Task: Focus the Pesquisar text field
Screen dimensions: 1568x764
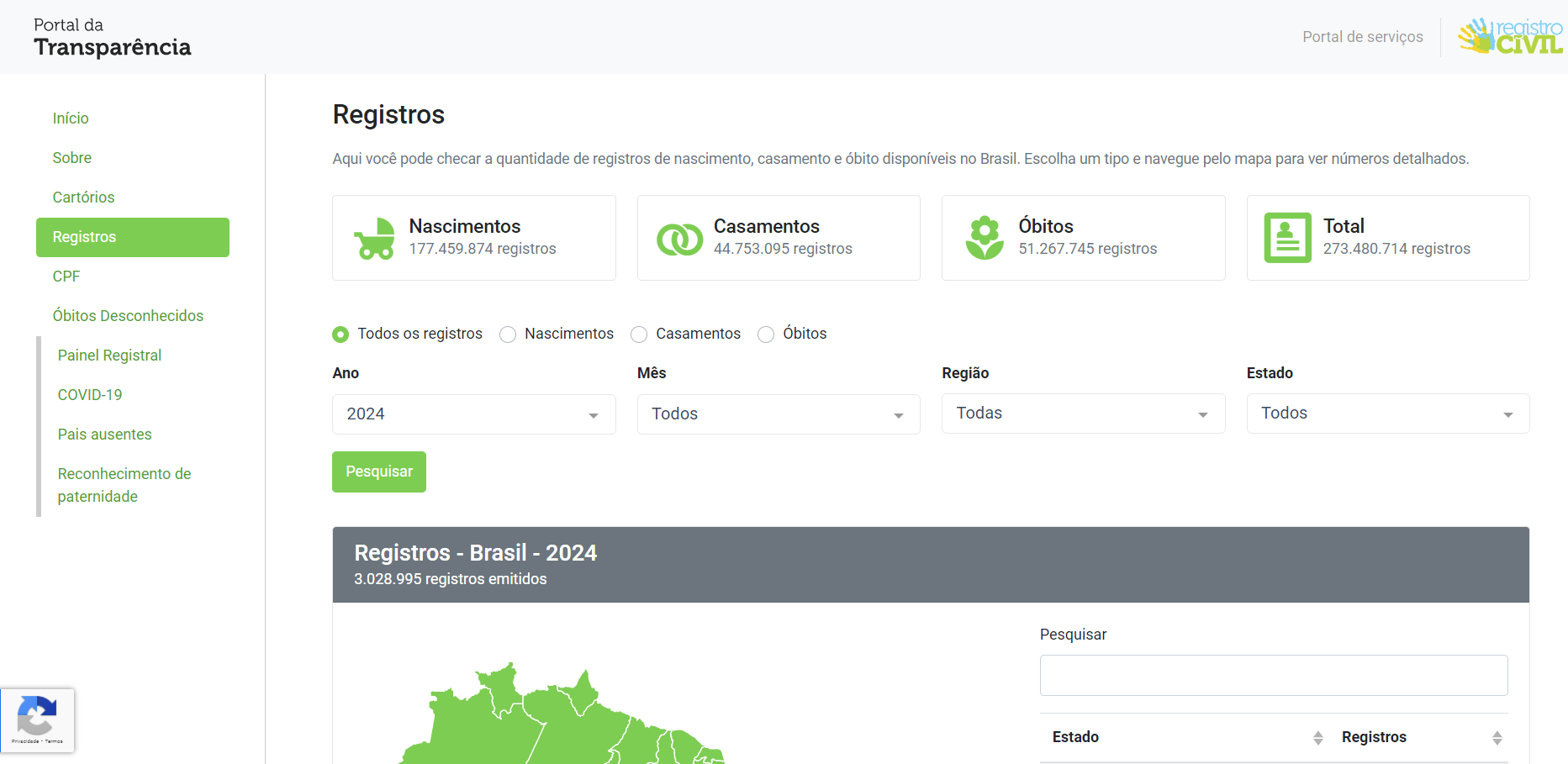Action: (1273, 676)
